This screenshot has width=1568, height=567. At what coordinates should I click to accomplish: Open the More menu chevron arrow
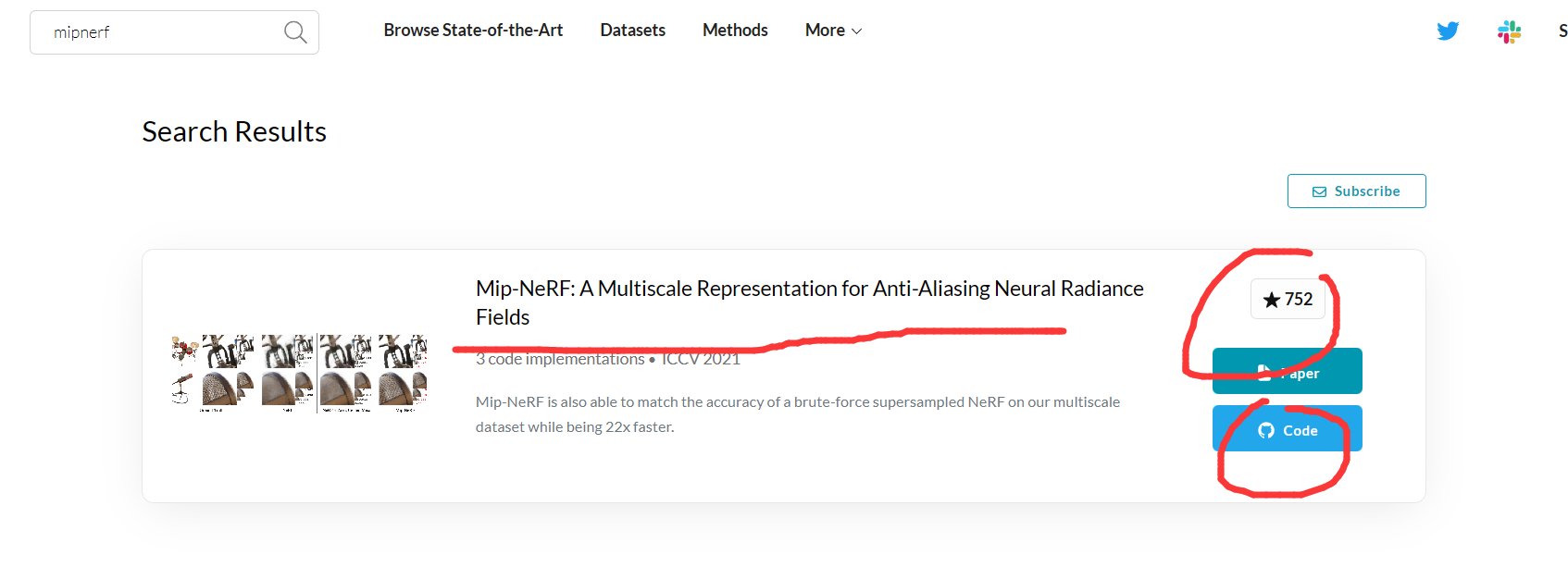click(x=856, y=31)
